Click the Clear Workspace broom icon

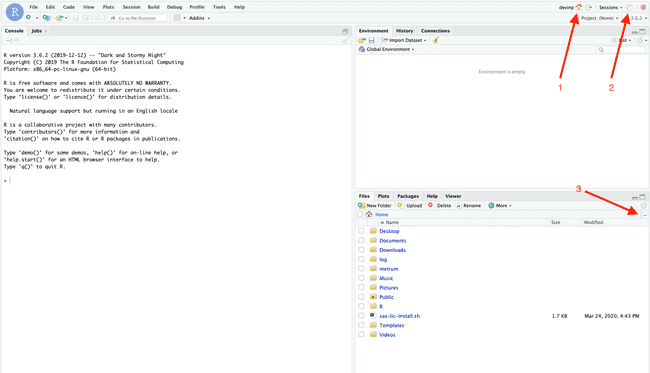tap(435, 40)
